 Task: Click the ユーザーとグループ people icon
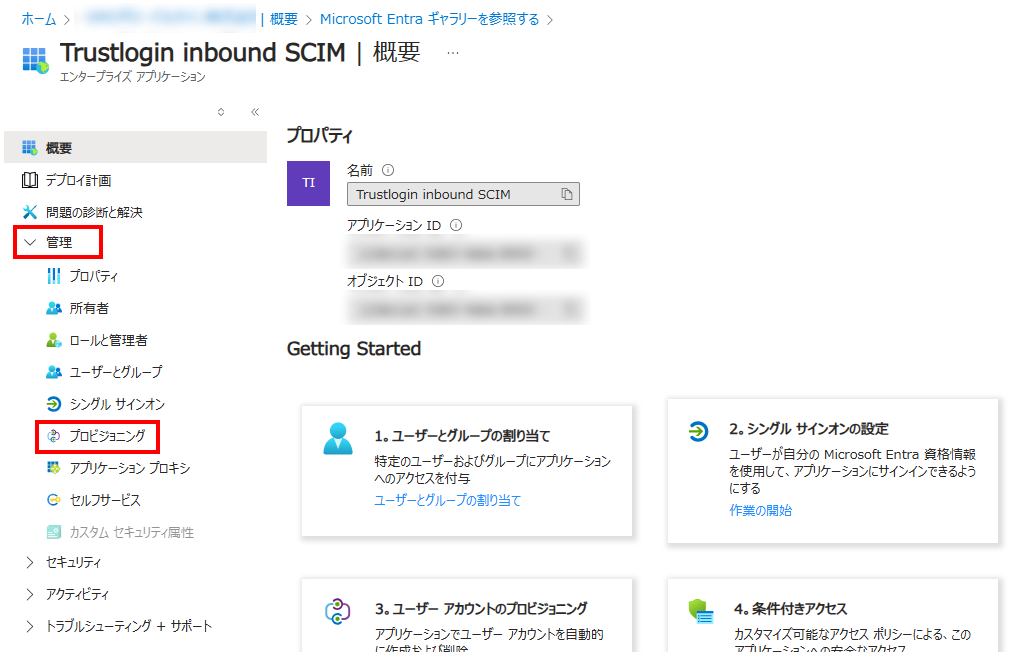click(54, 372)
